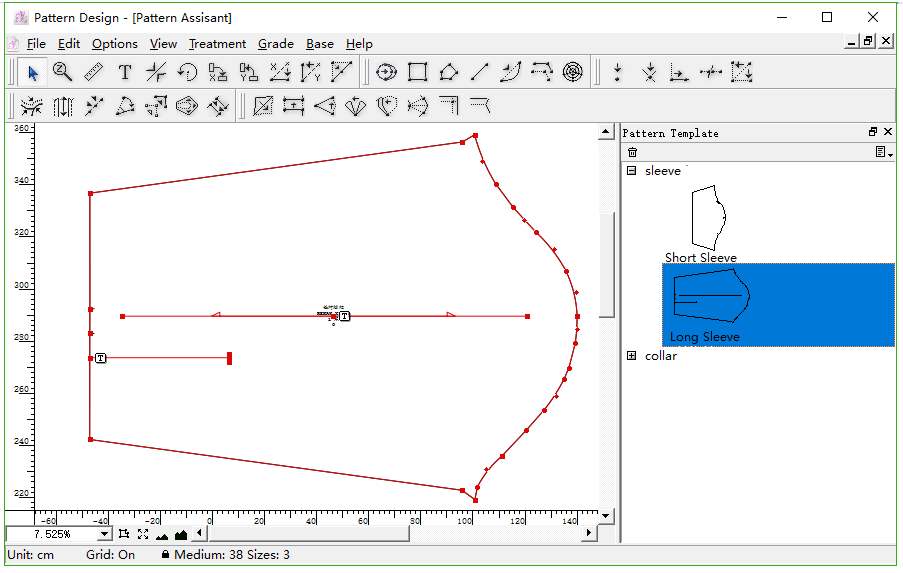Open the zoom percentage dropdown
The width and height of the screenshot is (903, 573).
point(105,534)
